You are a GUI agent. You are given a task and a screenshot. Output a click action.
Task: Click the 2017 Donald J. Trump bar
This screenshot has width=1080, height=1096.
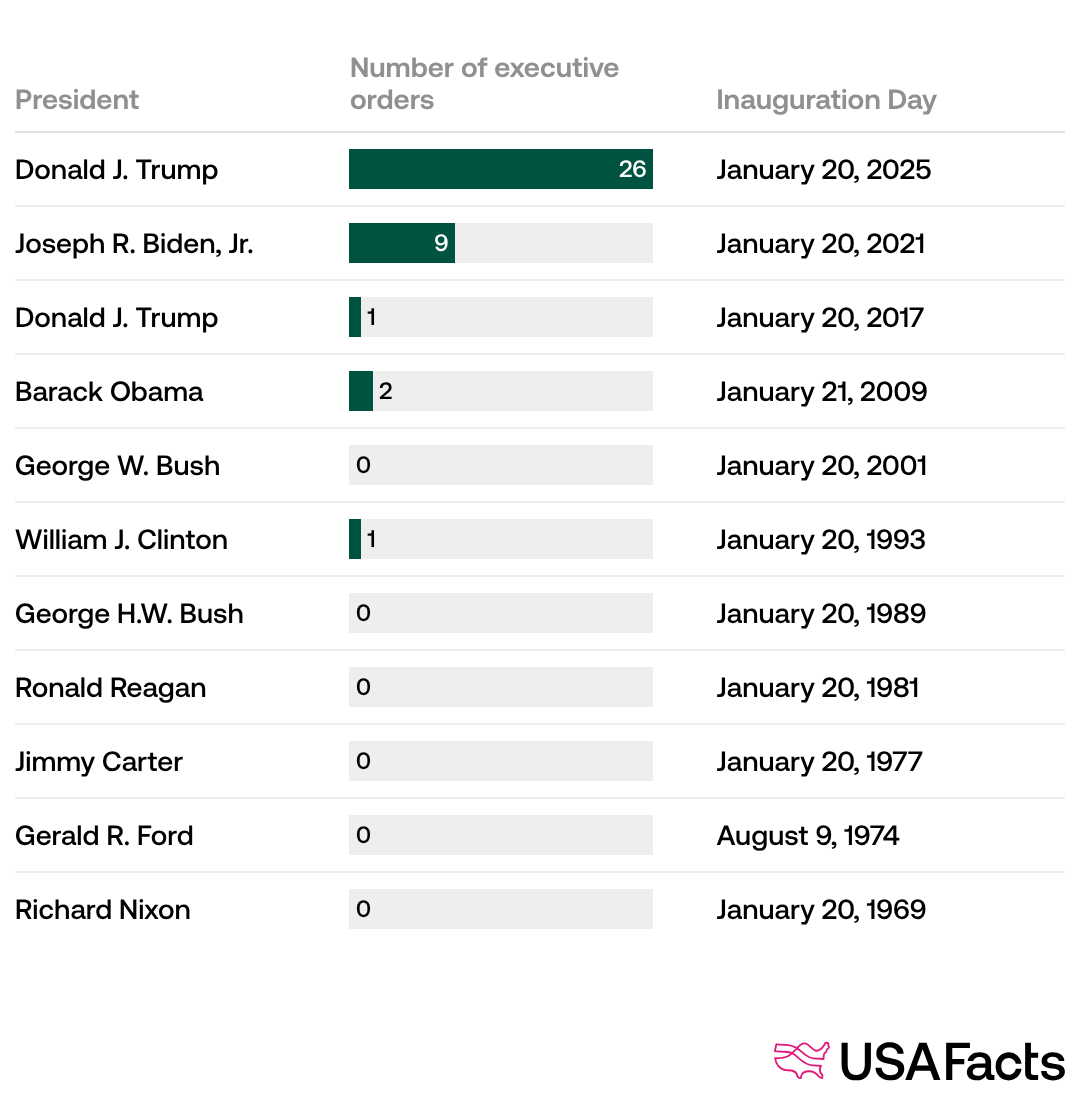[x=355, y=317]
